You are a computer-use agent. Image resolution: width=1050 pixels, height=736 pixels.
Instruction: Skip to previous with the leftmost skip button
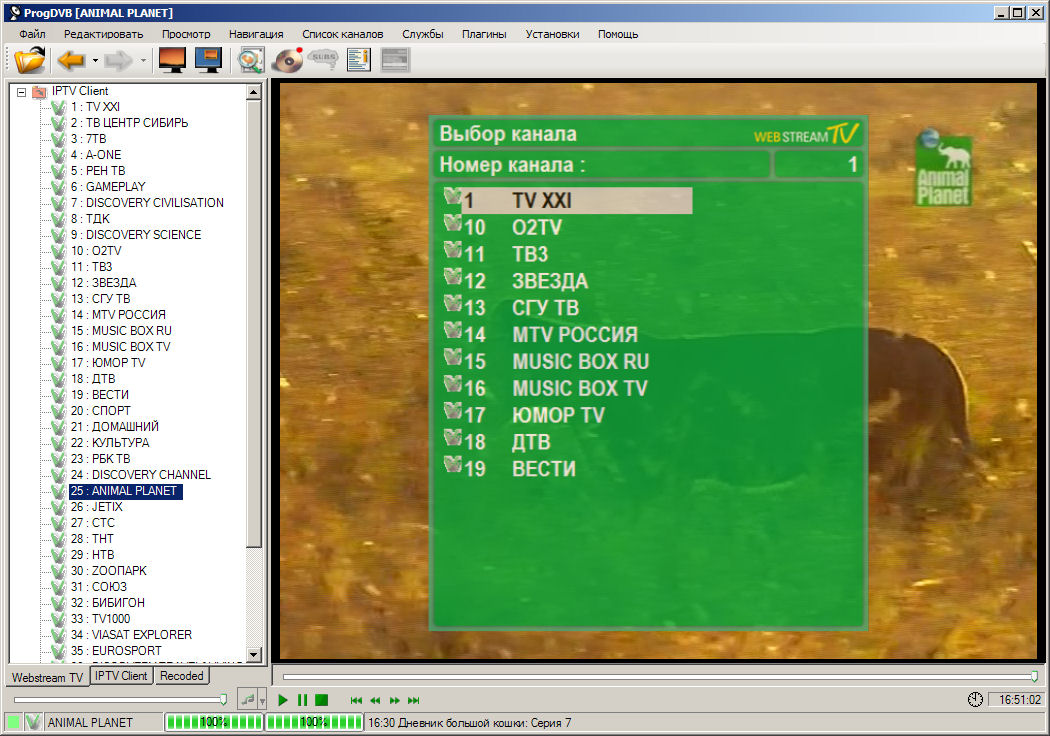tap(356, 701)
